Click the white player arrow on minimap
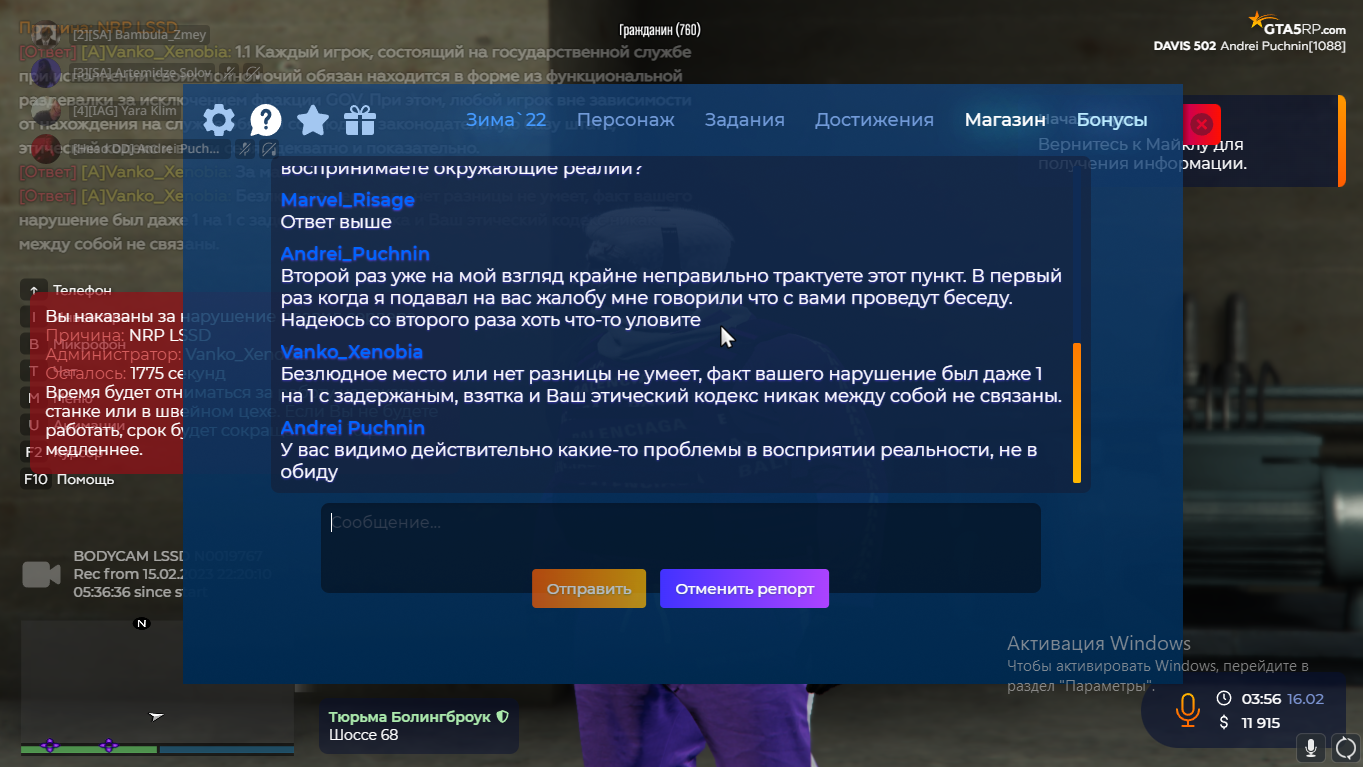The width and height of the screenshot is (1363, 767). click(x=156, y=716)
